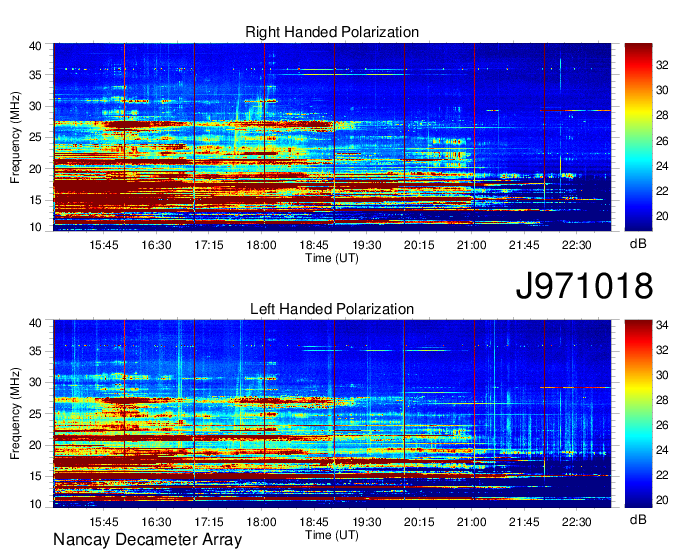Click the dB label under Right Handed color bar
The height and width of the screenshot is (552, 680).
pos(638,244)
